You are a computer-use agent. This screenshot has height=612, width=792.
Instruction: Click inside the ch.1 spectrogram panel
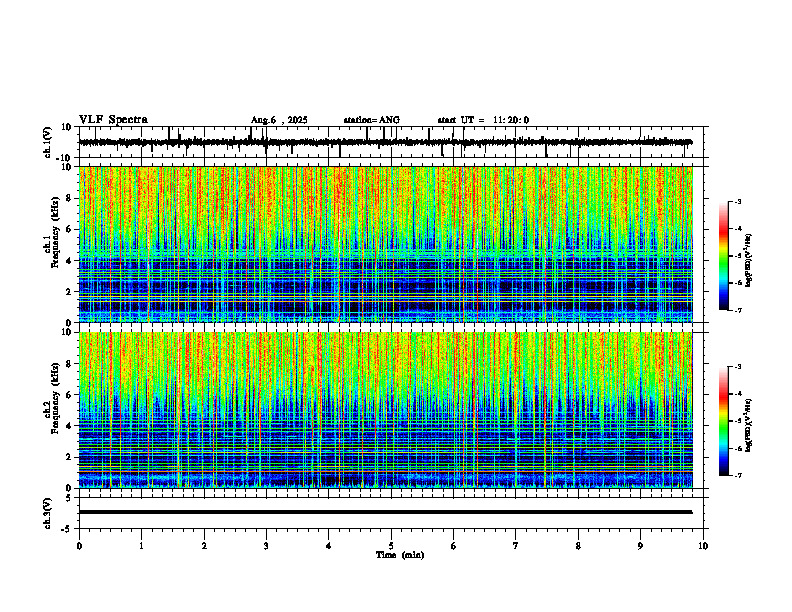click(385, 244)
